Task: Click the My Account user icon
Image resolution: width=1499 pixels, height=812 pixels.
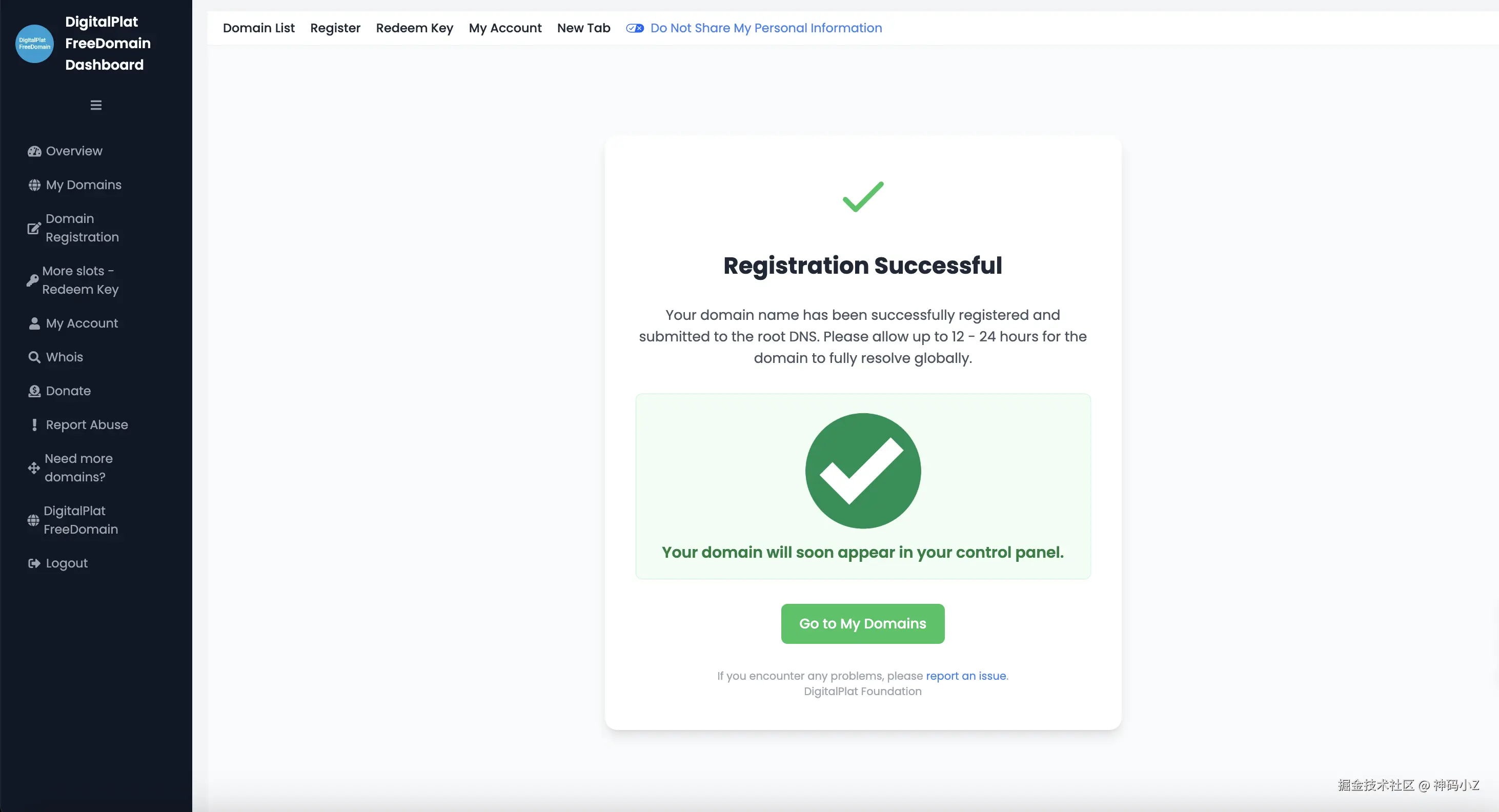Action: pos(34,323)
